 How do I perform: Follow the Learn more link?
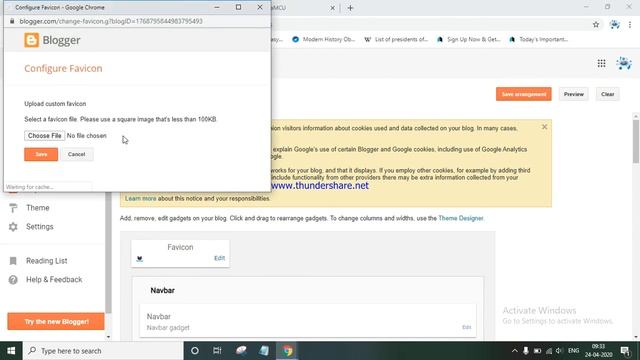140,198
